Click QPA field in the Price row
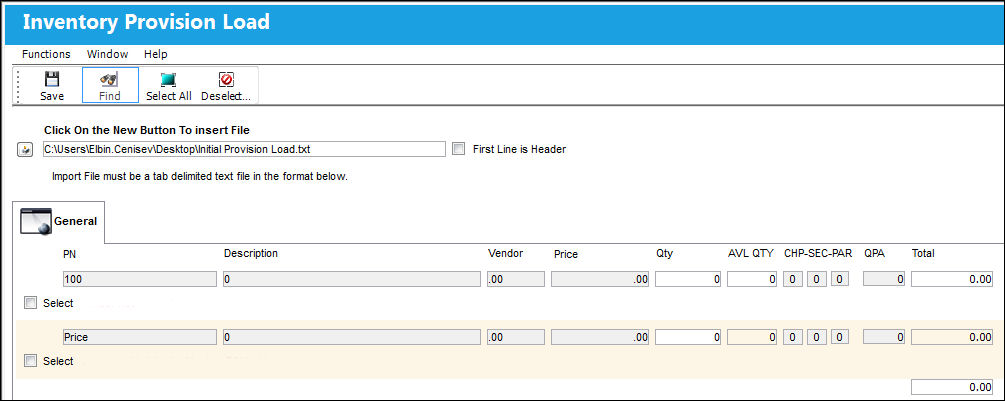Viewport: 1005px width, 401px height. tap(884, 337)
